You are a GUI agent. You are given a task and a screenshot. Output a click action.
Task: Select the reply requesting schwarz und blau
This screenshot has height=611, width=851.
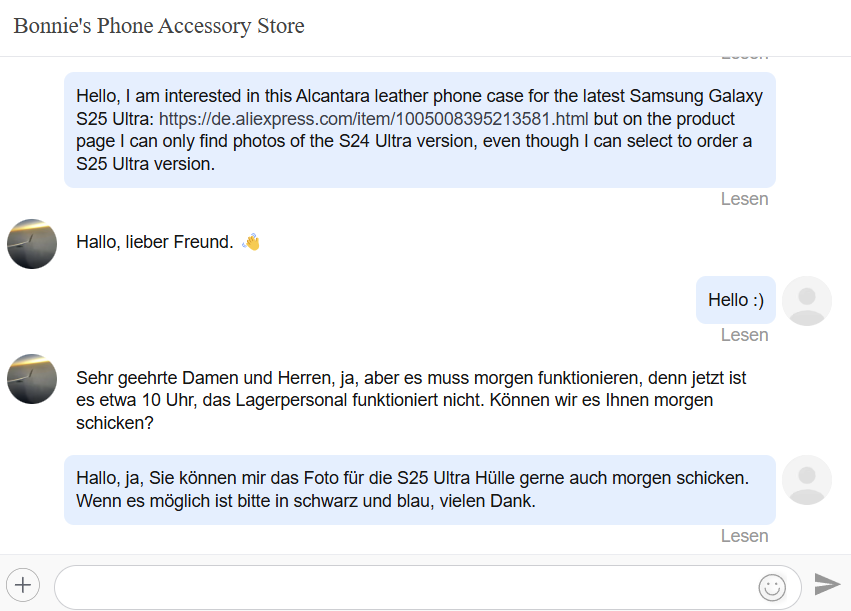tap(419, 490)
